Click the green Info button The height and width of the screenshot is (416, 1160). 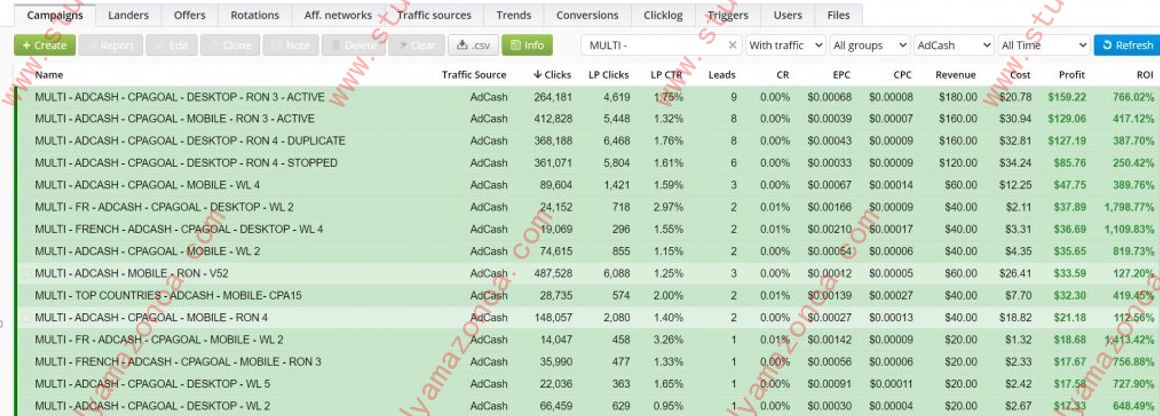(527, 45)
